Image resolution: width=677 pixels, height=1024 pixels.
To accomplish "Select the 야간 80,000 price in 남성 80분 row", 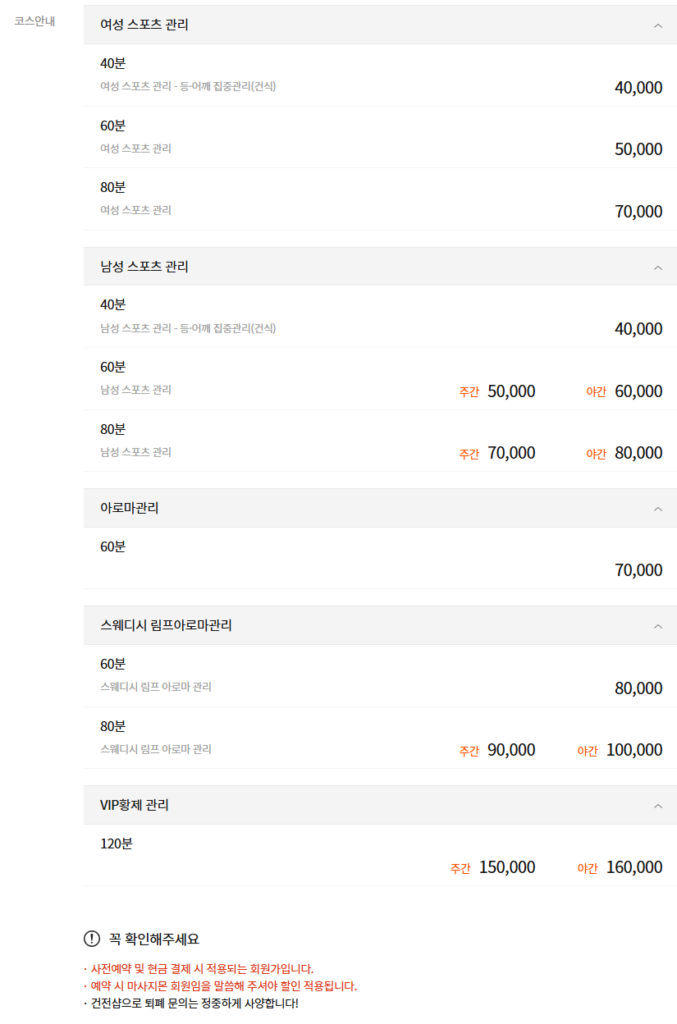I will (637, 452).
